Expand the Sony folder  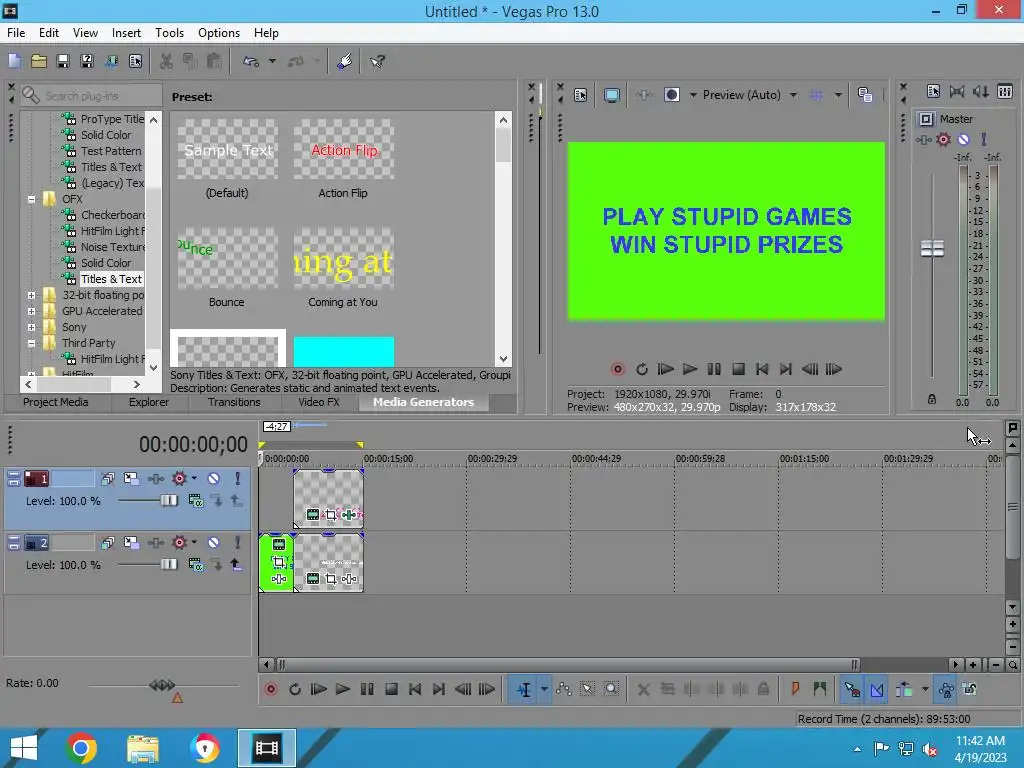pyautogui.click(x=31, y=327)
